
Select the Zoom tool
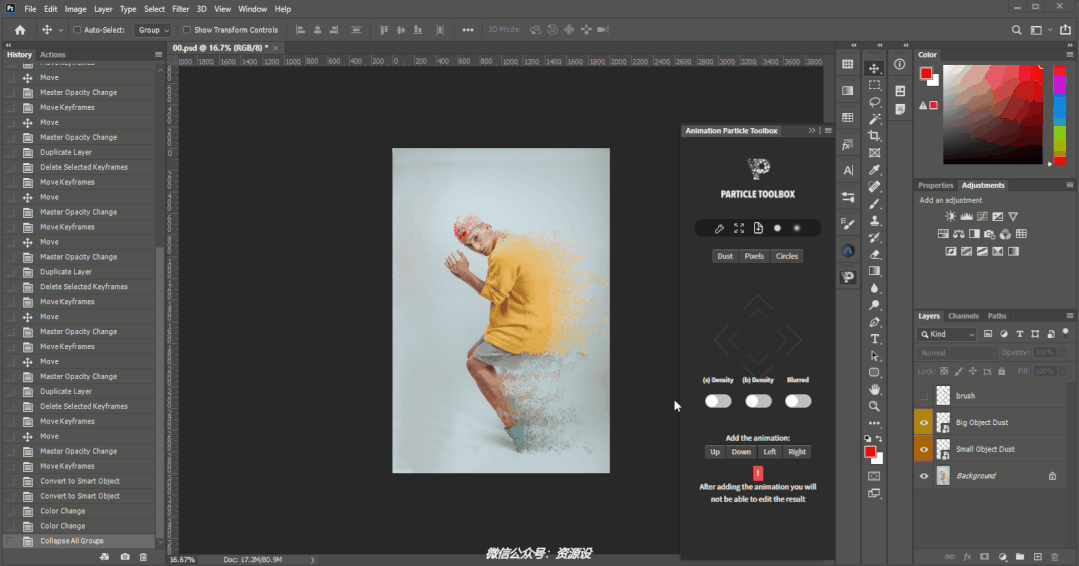coord(874,406)
